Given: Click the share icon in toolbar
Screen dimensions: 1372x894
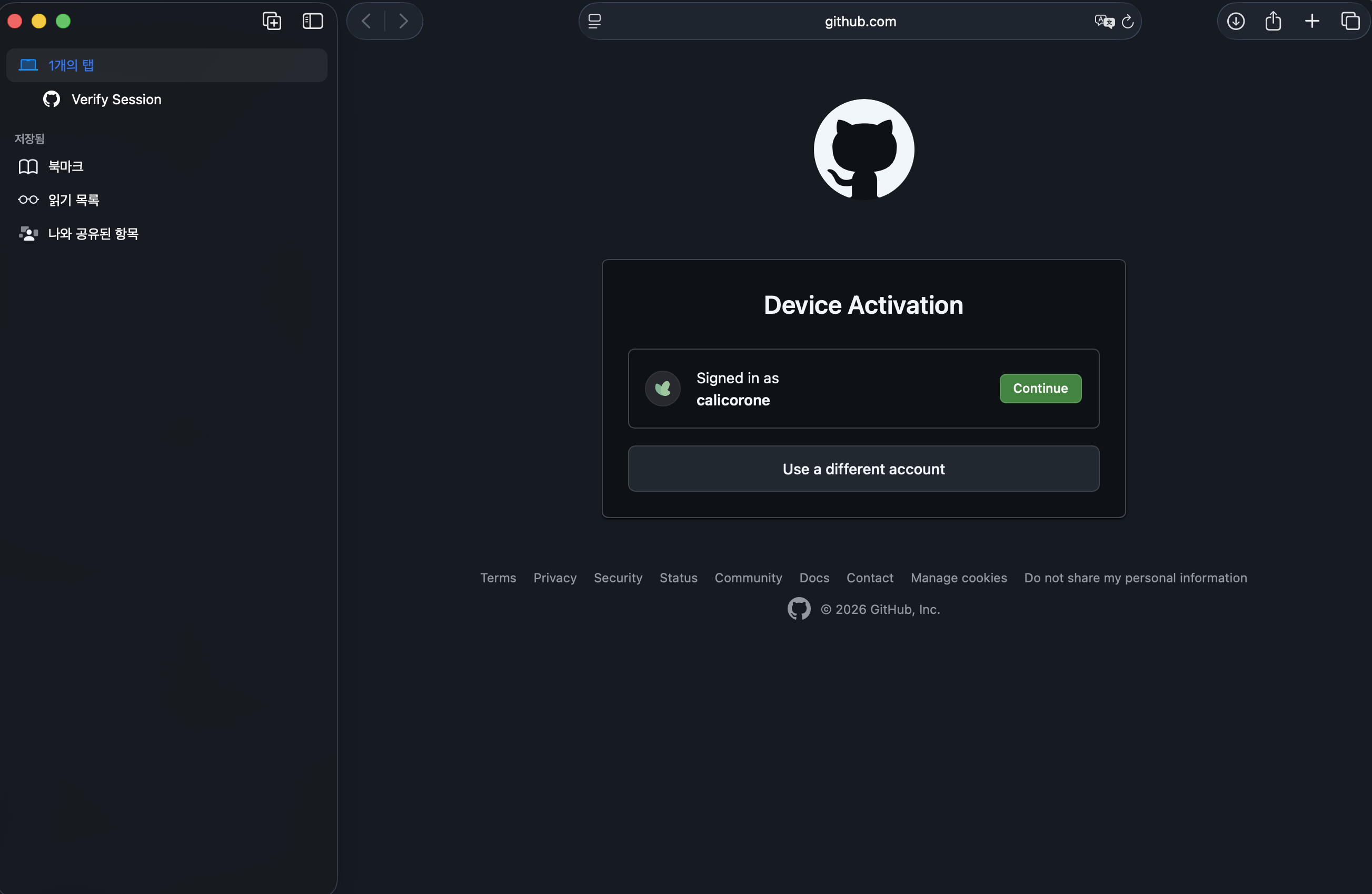Looking at the screenshot, I should (x=1273, y=22).
